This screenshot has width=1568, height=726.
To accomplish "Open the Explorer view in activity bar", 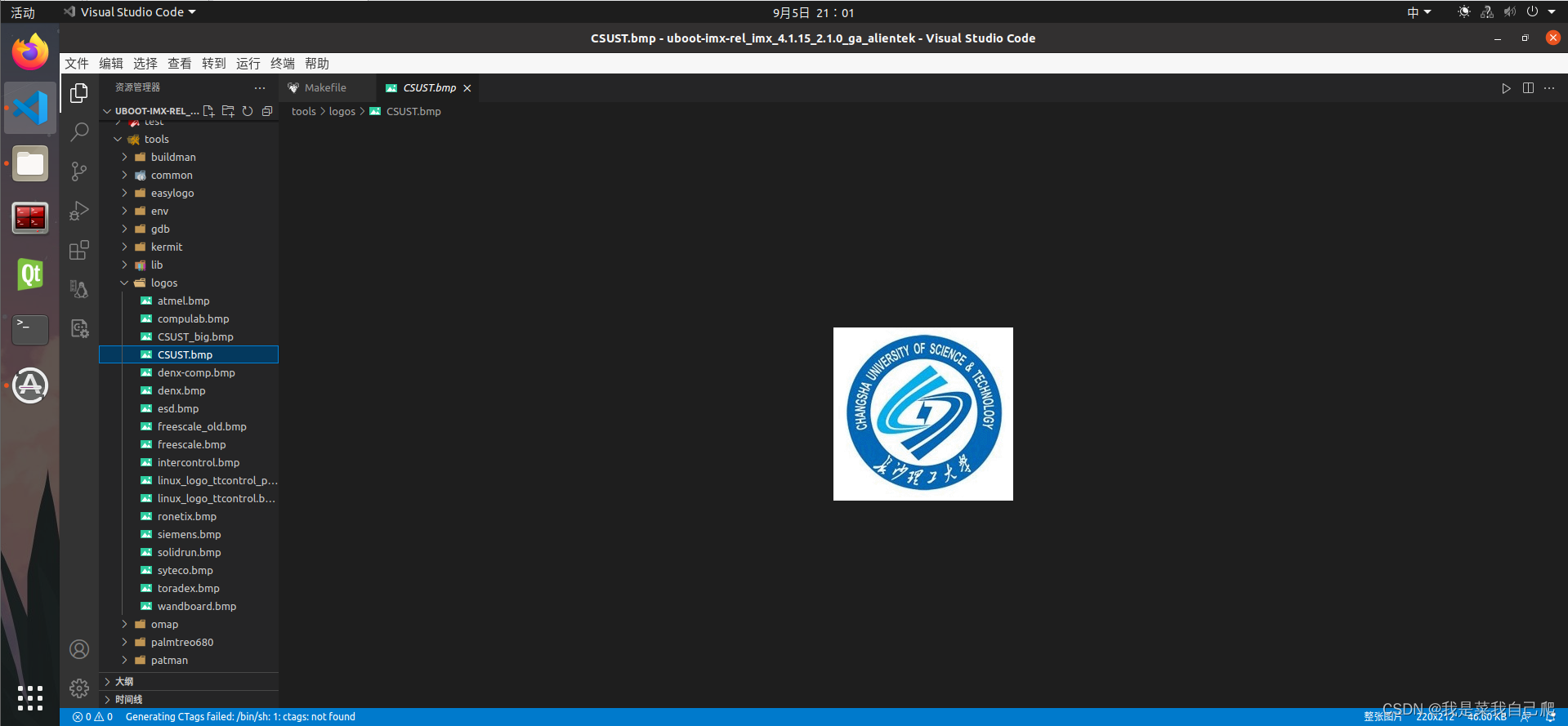I will pos(79,93).
